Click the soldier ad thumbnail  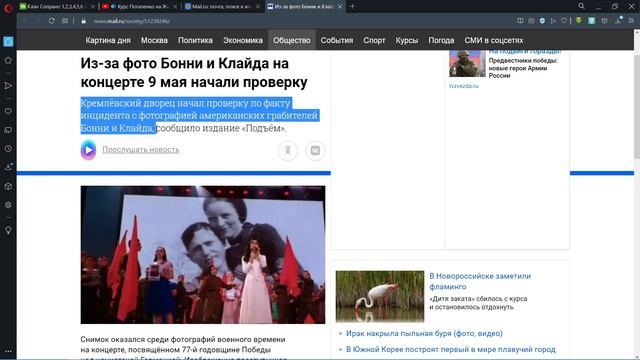click(467, 63)
